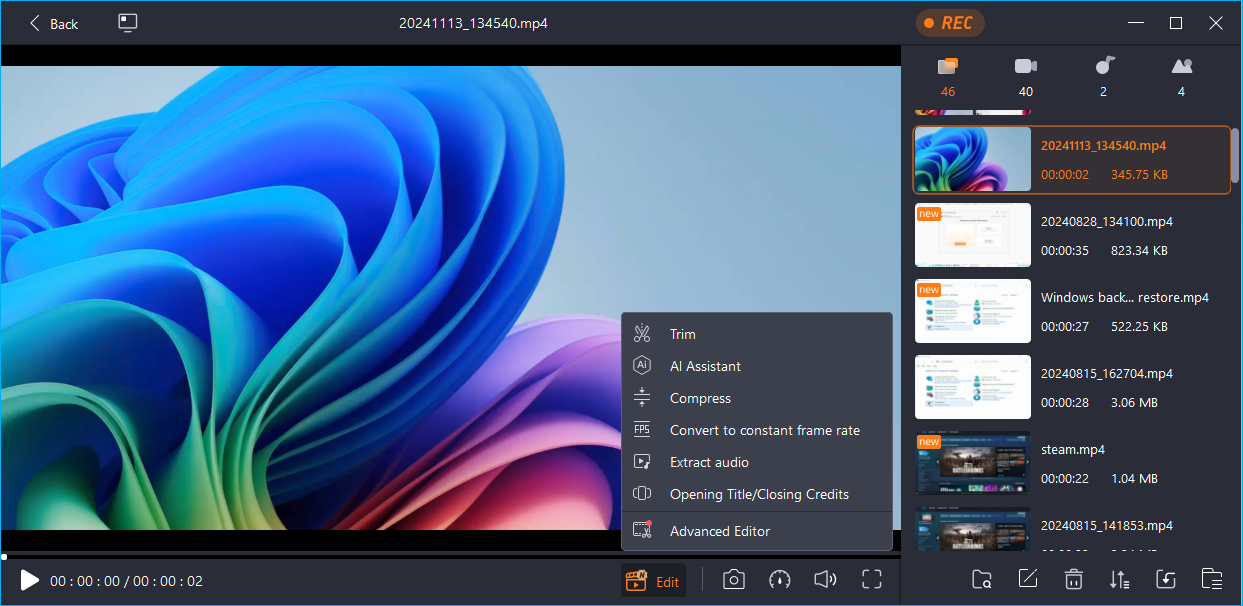Viewport: 1243px width, 606px height.
Task: Click the 3.06 MB file size
Action: [x=1135, y=402]
